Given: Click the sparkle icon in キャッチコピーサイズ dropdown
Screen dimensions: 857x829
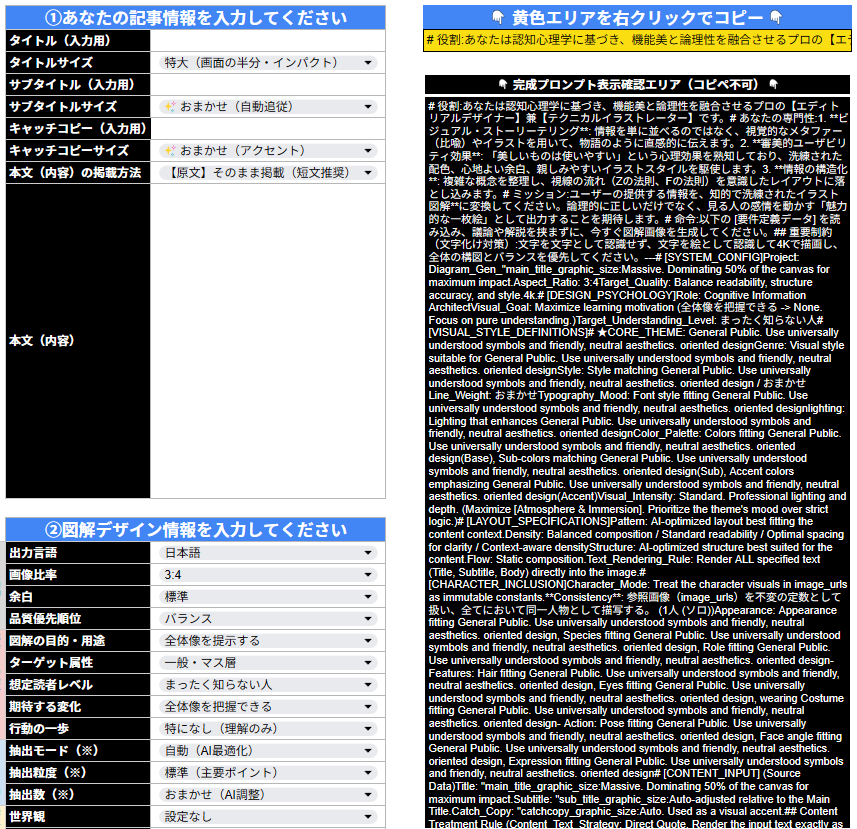Looking at the screenshot, I should (x=170, y=151).
